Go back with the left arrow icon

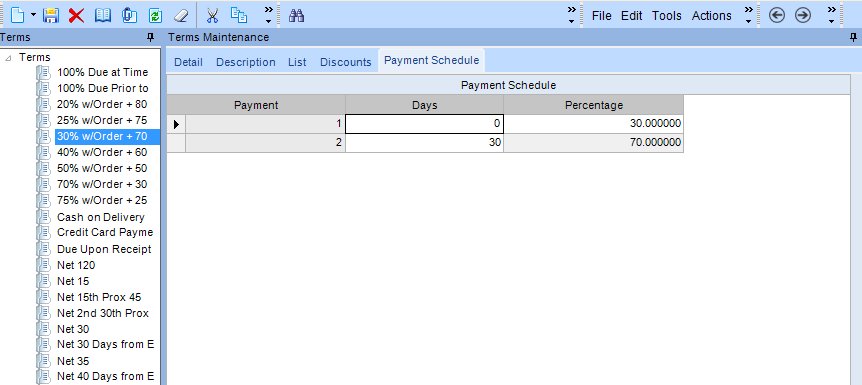tap(777, 16)
